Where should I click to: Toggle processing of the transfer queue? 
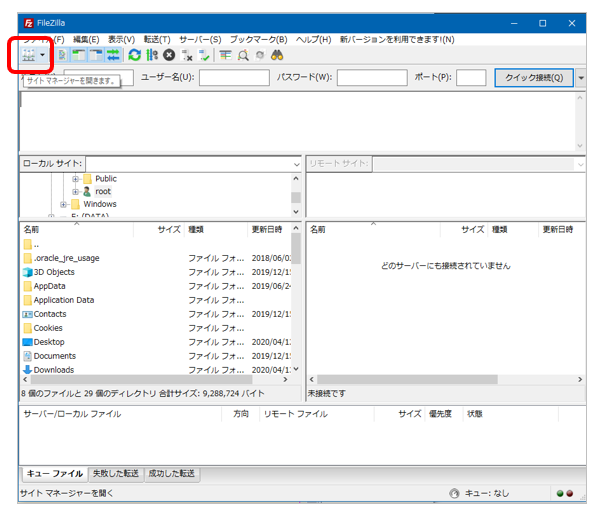tap(152, 55)
